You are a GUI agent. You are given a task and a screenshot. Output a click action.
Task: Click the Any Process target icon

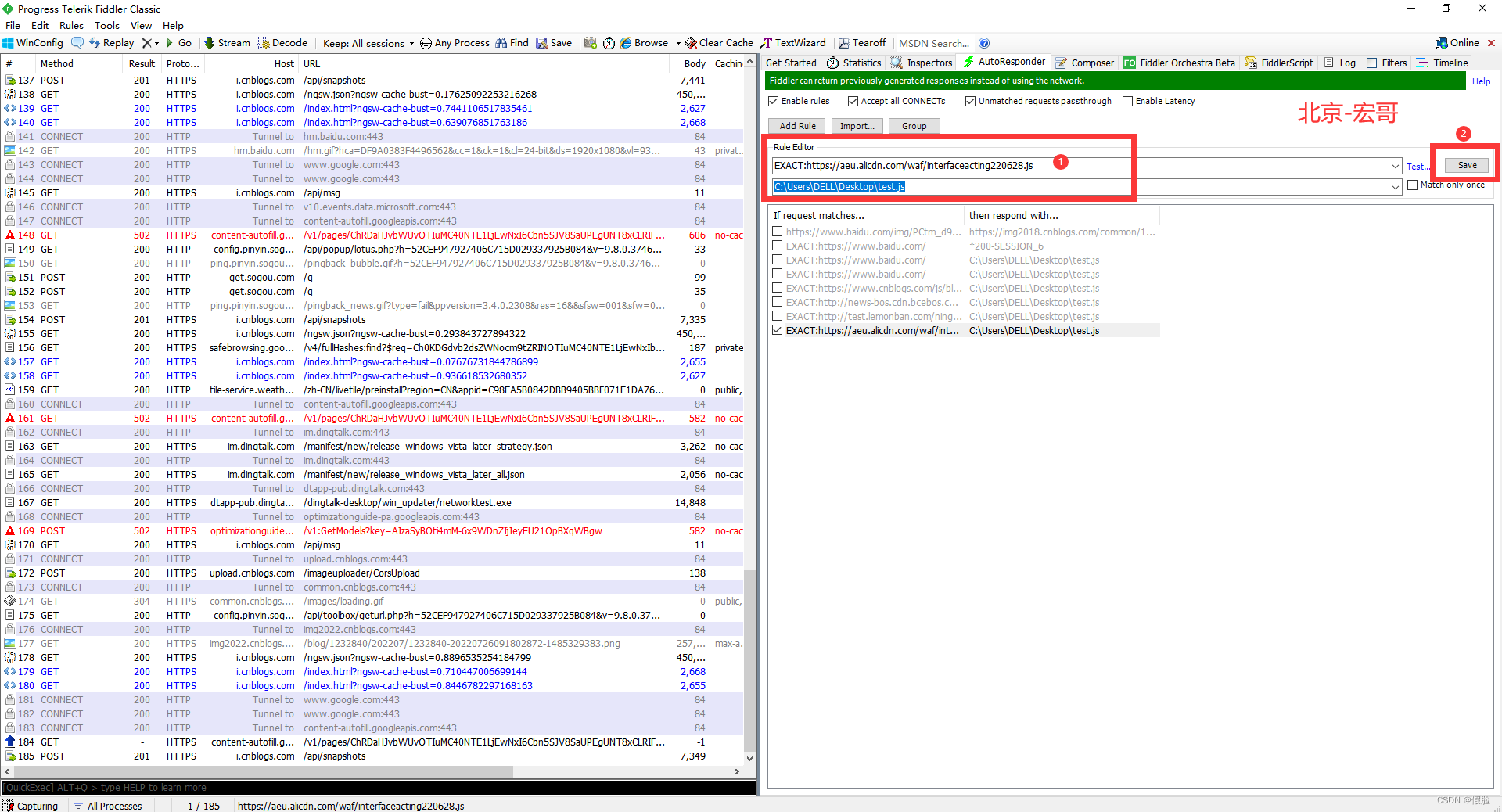click(x=426, y=43)
